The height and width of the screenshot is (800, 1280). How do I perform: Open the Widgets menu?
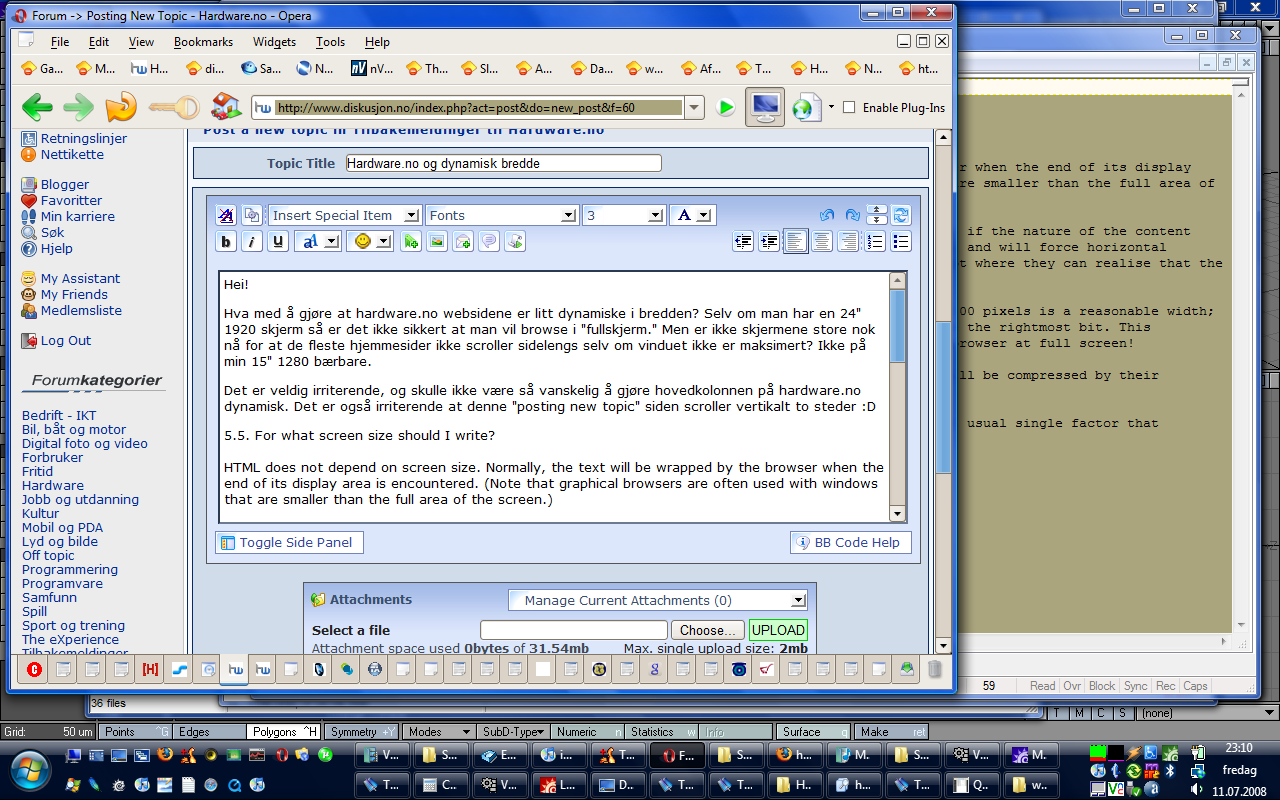click(274, 42)
